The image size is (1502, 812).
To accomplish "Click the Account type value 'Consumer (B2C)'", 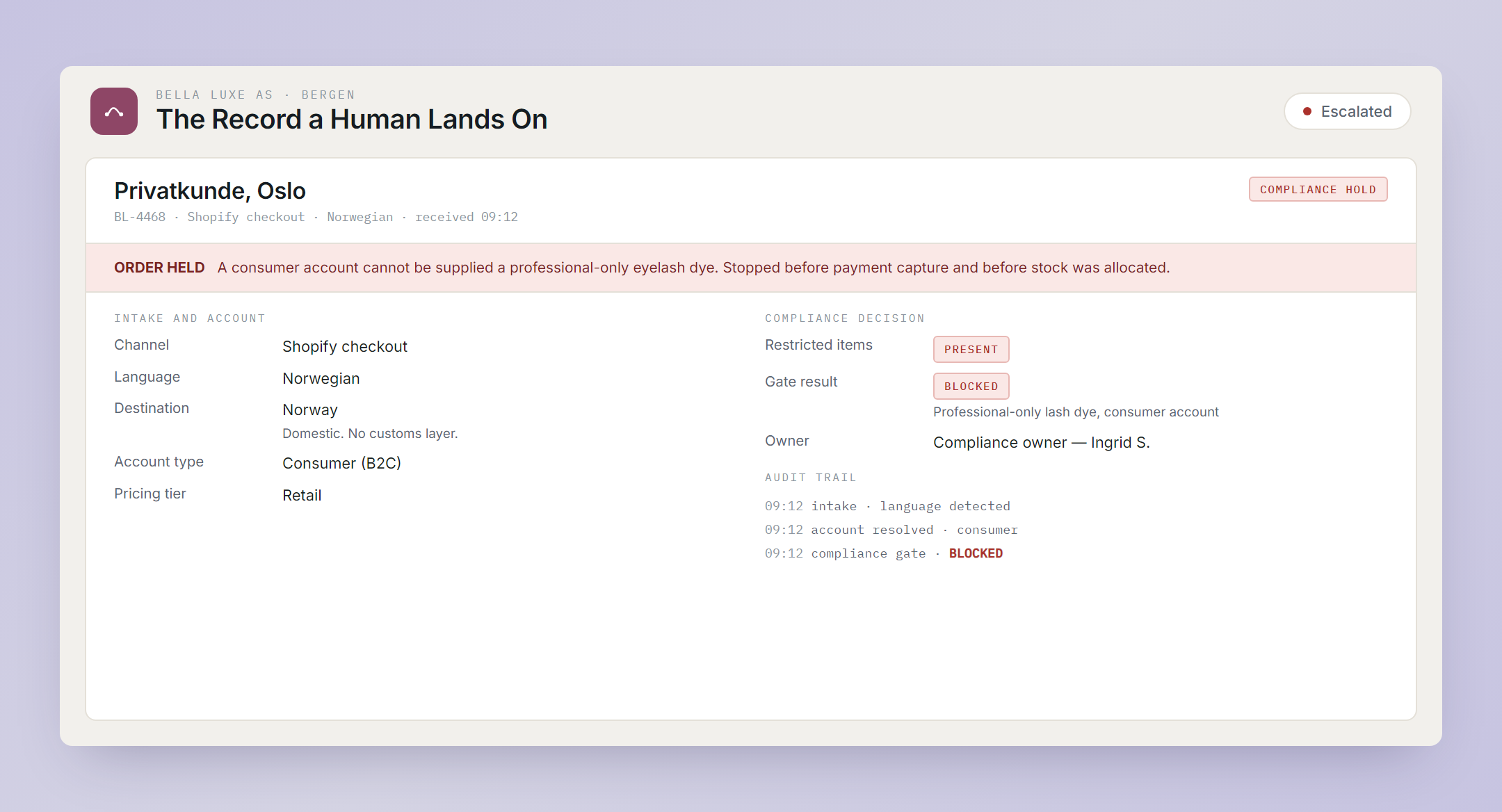I will [x=341, y=463].
